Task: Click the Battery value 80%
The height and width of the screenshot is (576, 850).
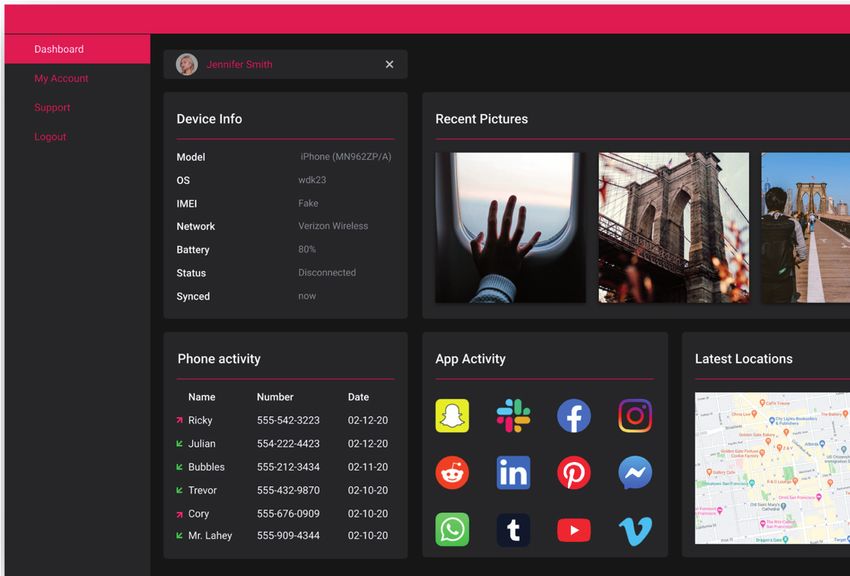Action: point(307,249)
